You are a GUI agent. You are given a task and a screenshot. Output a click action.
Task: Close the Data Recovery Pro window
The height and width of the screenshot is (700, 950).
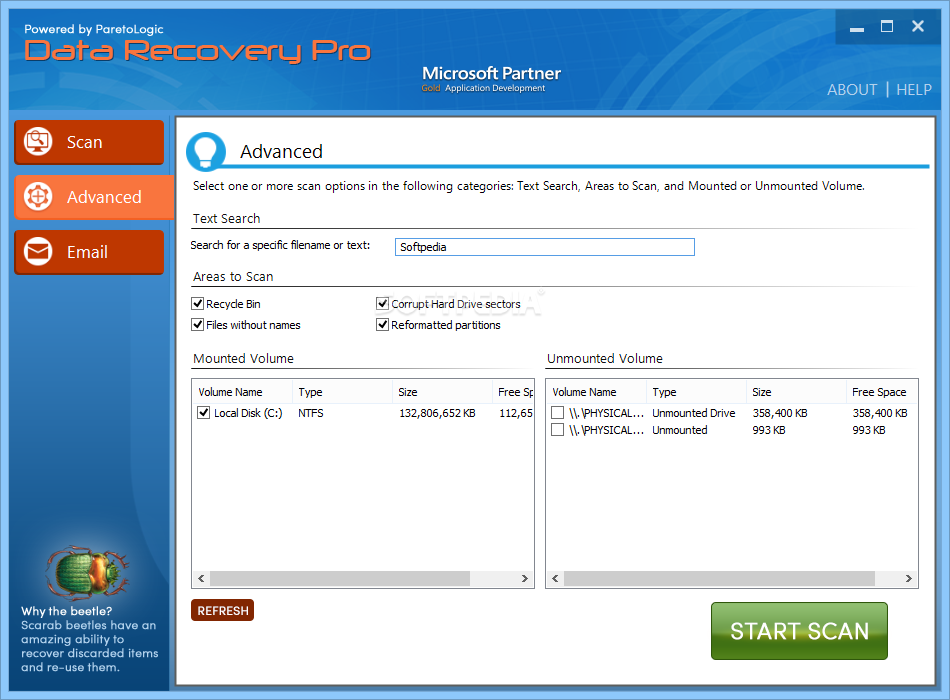917,26
